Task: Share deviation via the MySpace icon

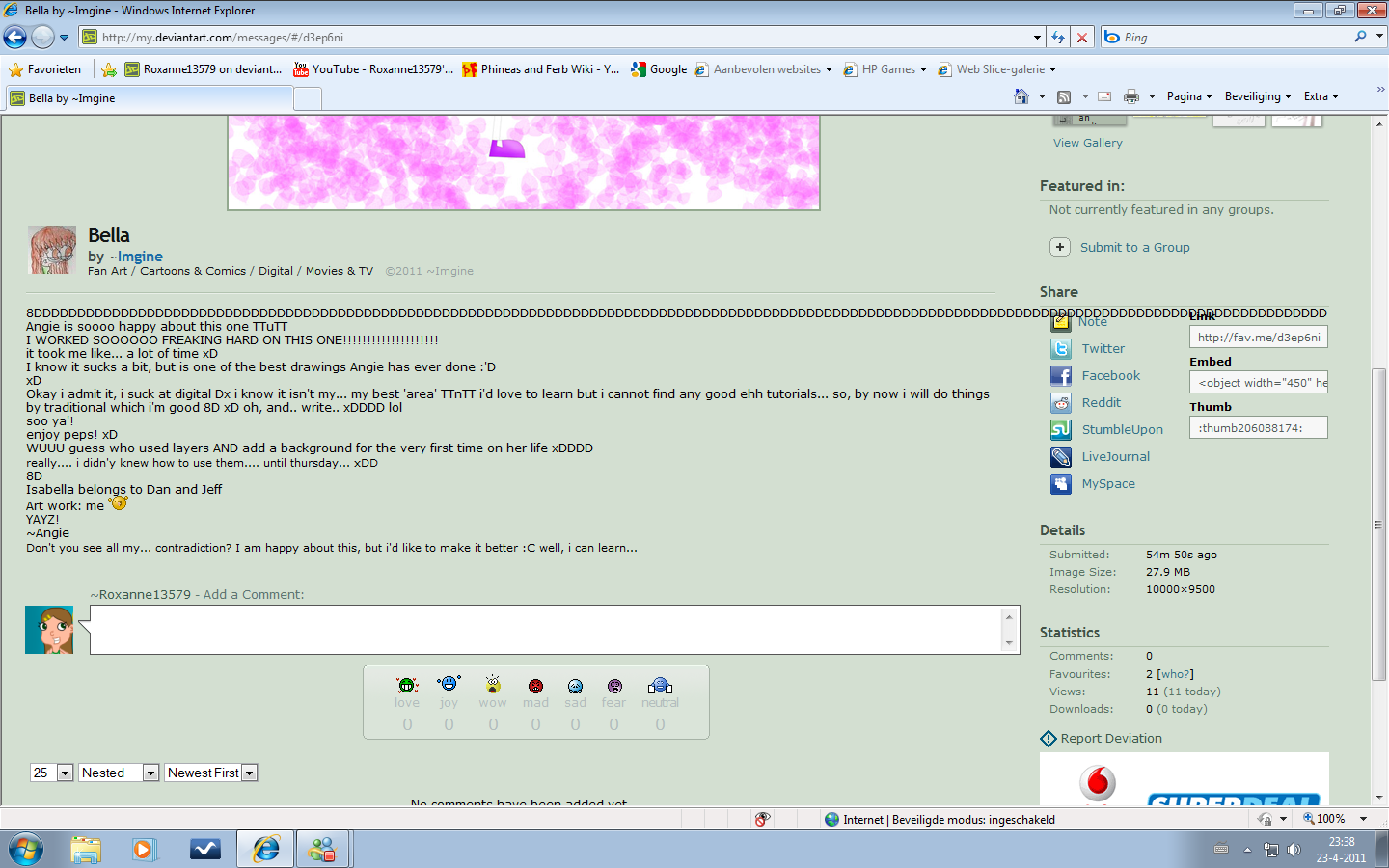Action: point(1061,484)
